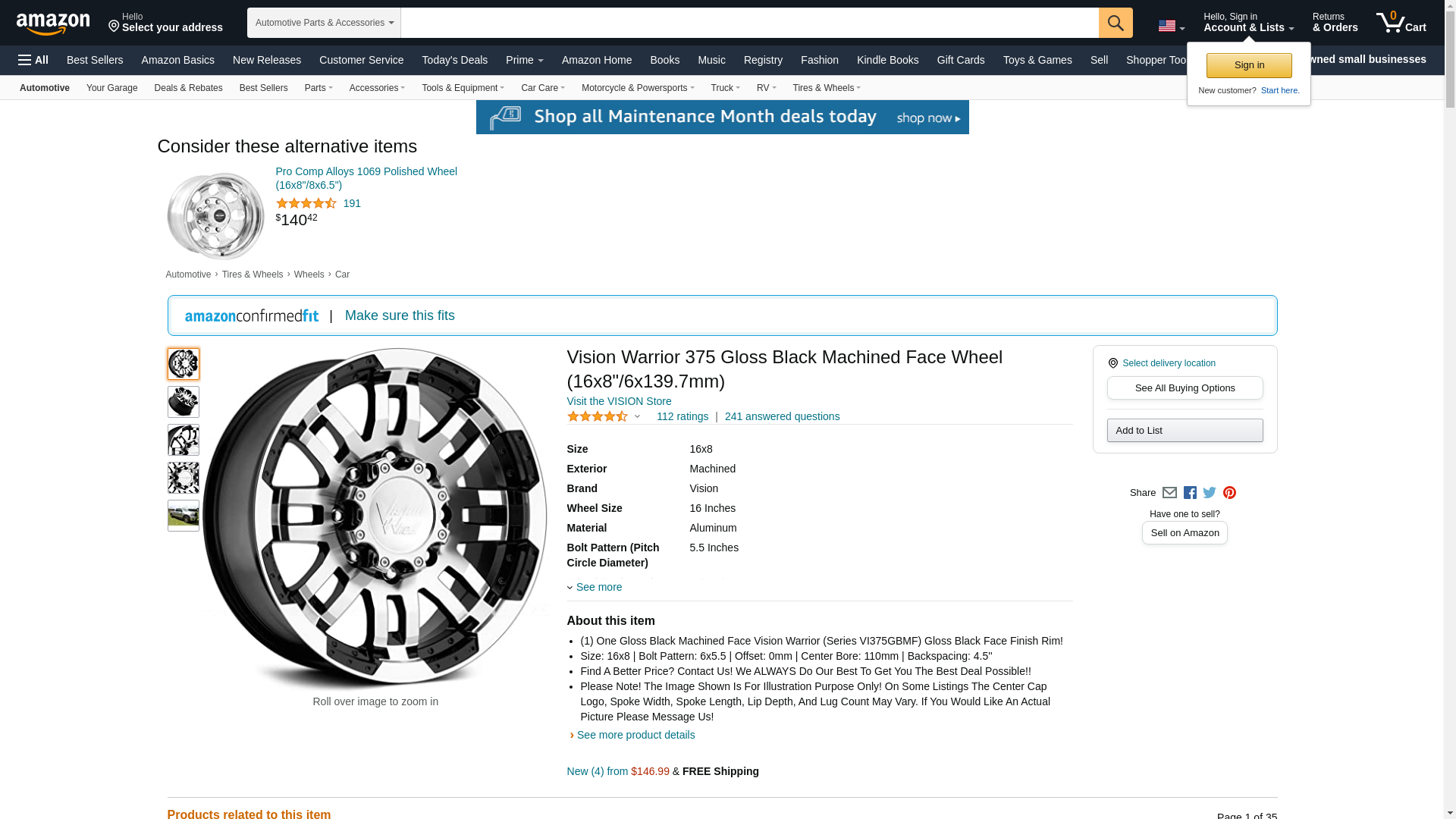1456x819 pixels.
Task: Expand the Add to List dropdown
Action: pos(1185,431)
